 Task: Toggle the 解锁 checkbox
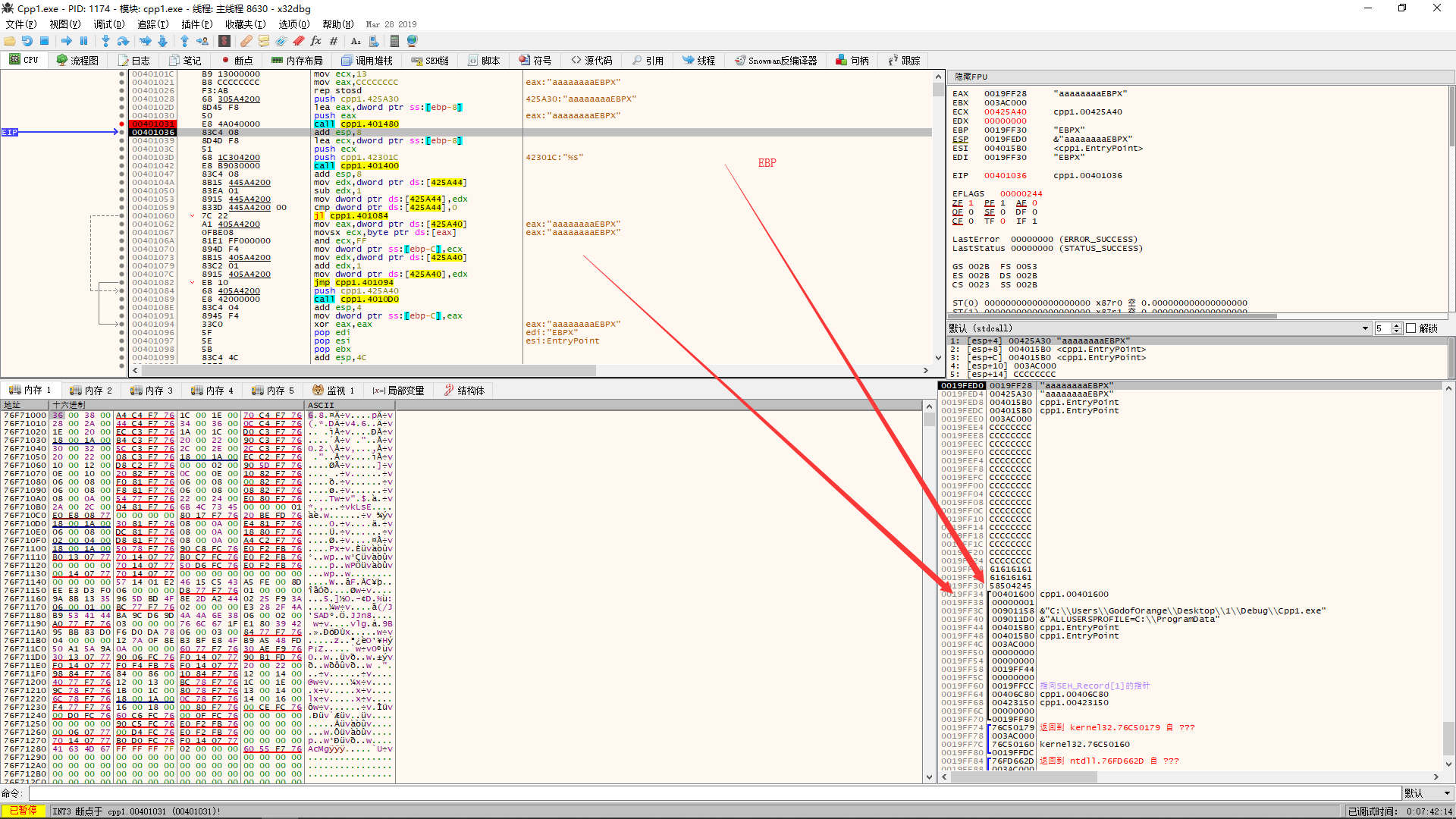(1410, 328)
